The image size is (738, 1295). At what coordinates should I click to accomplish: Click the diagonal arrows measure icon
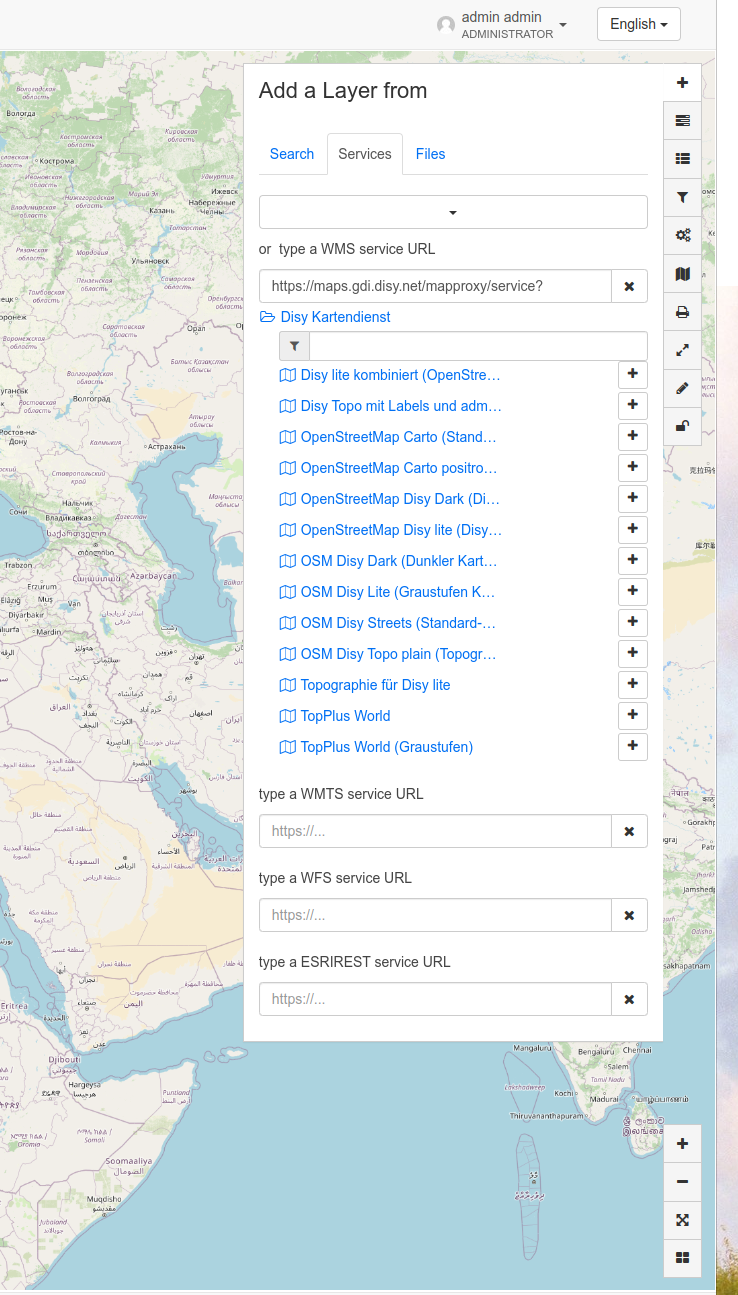[682, 350]
